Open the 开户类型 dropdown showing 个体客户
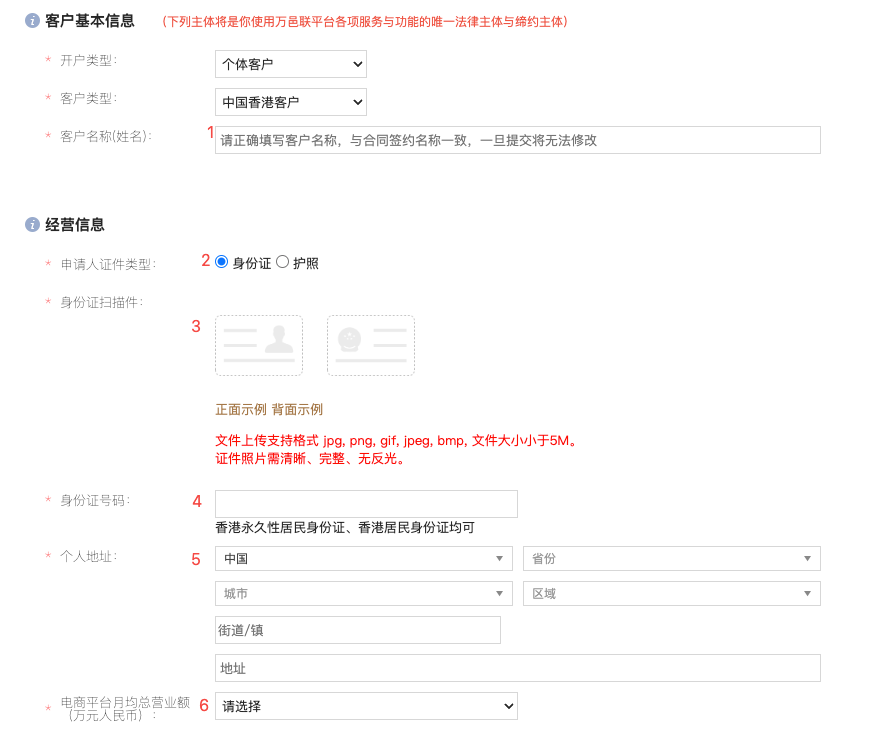 (x=291, y=64)
